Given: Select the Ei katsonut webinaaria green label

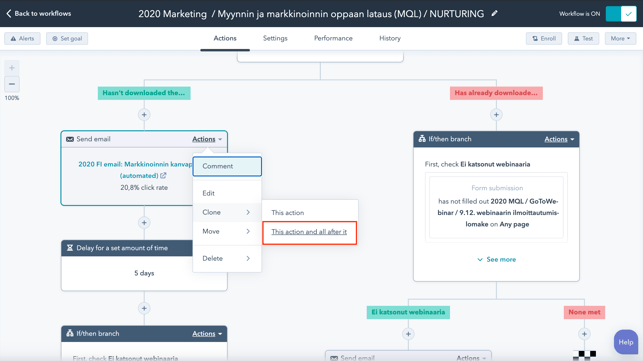Looking at the screenshot, I should click(408, 312).
